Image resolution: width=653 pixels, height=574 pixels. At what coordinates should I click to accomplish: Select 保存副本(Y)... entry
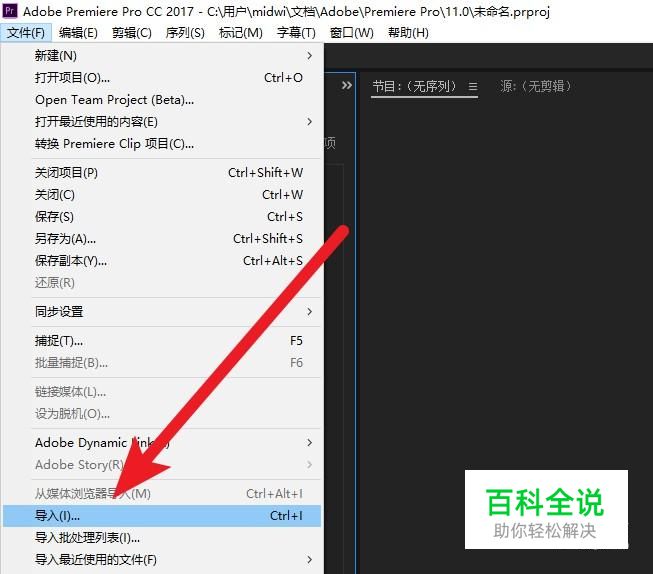pyautogui.click(x=162, y=261)
